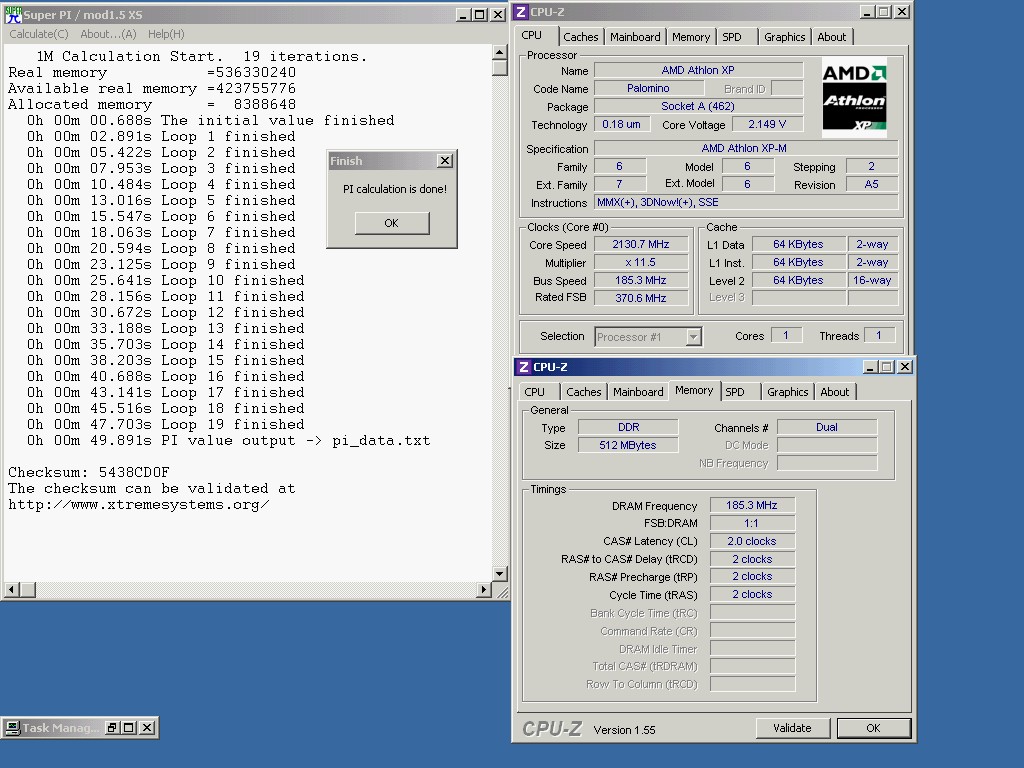This screenshot has width=1024, height=768.
Task: Click the Loop 19 finished line
Action: 165,424
